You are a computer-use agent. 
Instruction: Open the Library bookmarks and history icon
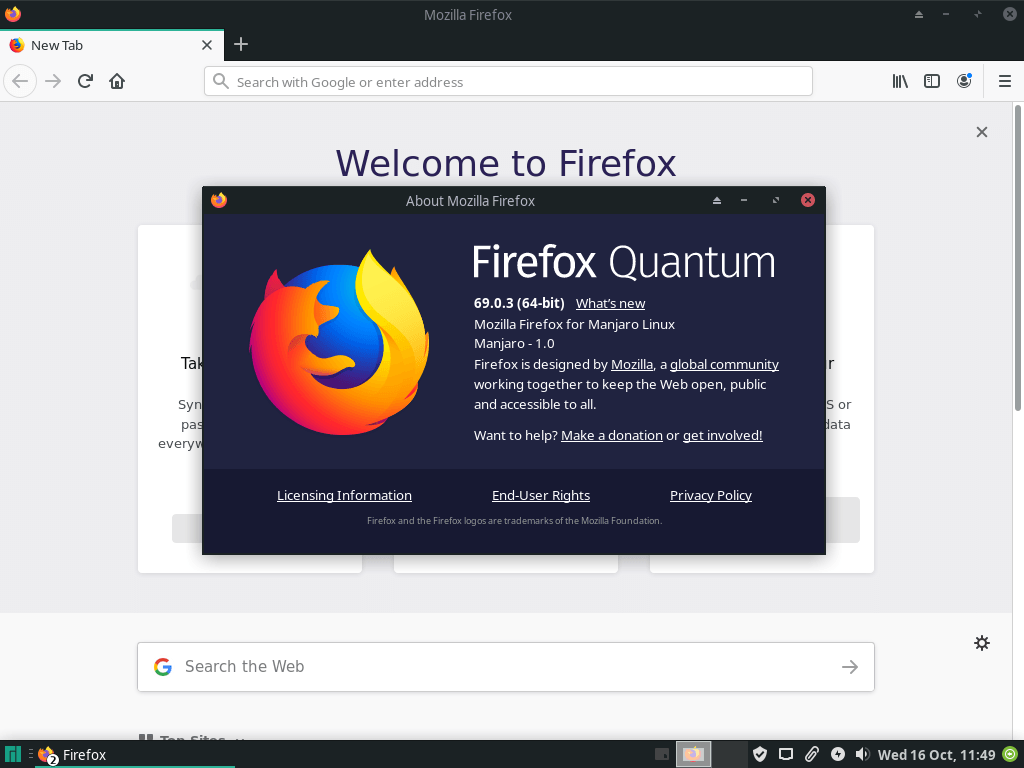900,81
